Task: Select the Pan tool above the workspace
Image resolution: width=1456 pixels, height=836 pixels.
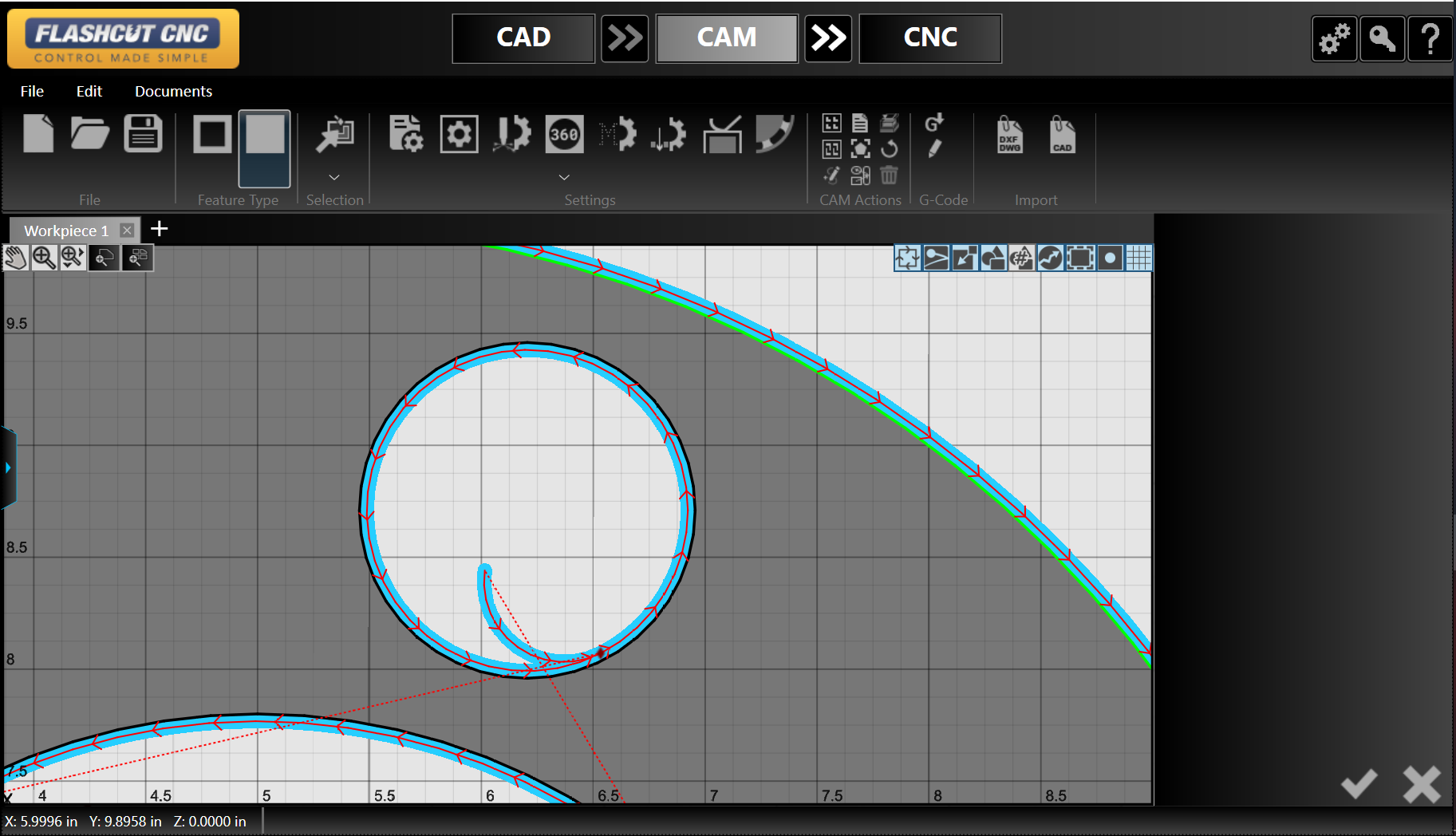Action: pos(15,257)
